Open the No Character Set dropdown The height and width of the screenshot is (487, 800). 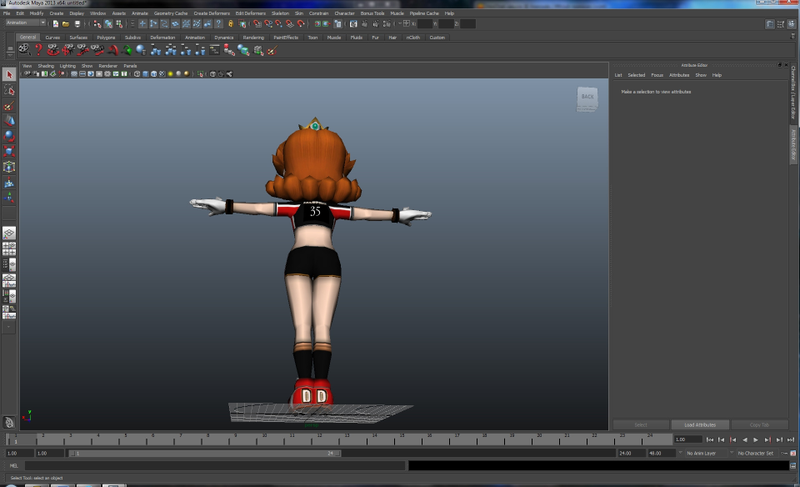click(x=759, y=453)
